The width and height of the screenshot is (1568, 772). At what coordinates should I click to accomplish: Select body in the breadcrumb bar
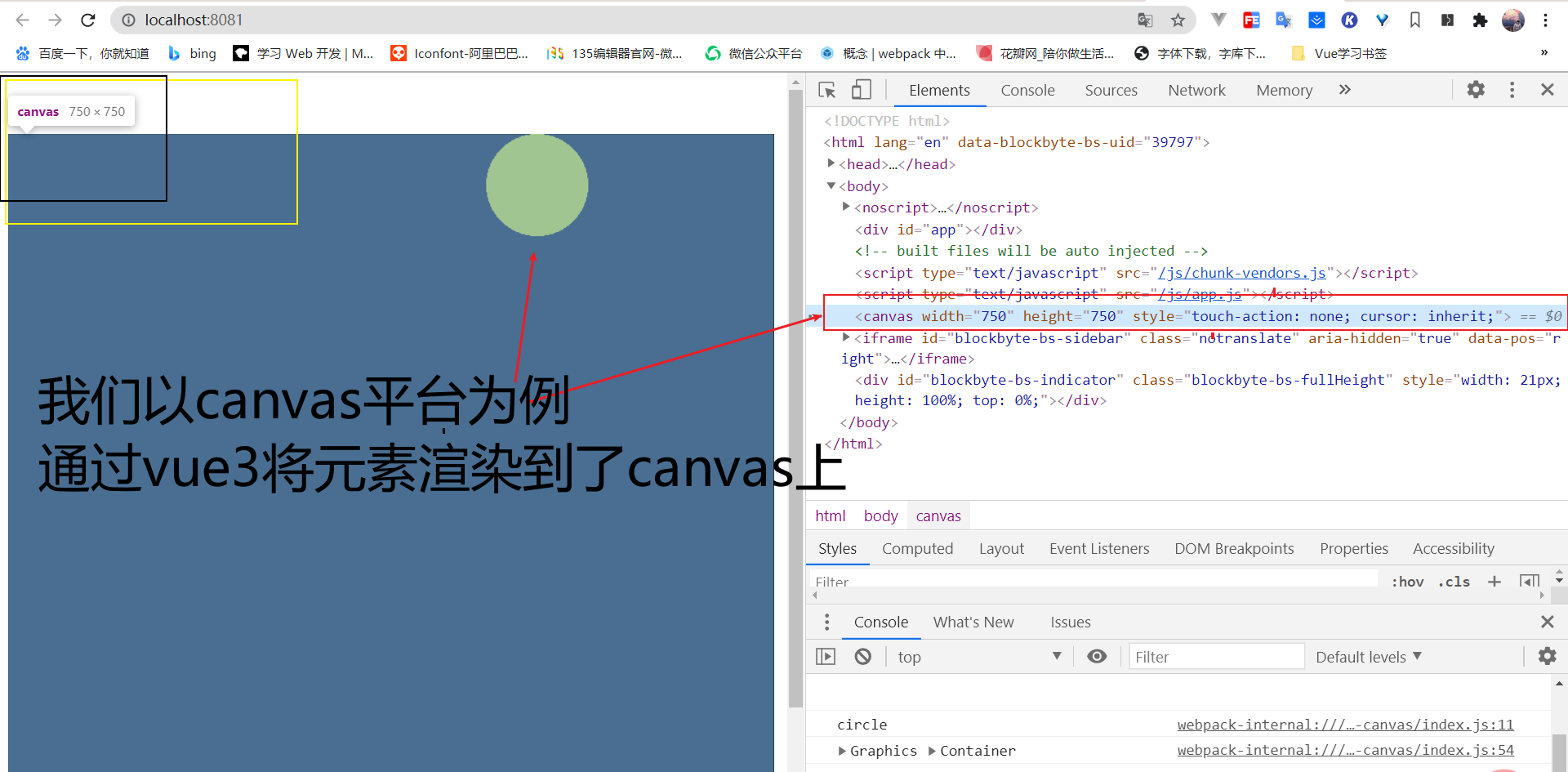point(880,515)
